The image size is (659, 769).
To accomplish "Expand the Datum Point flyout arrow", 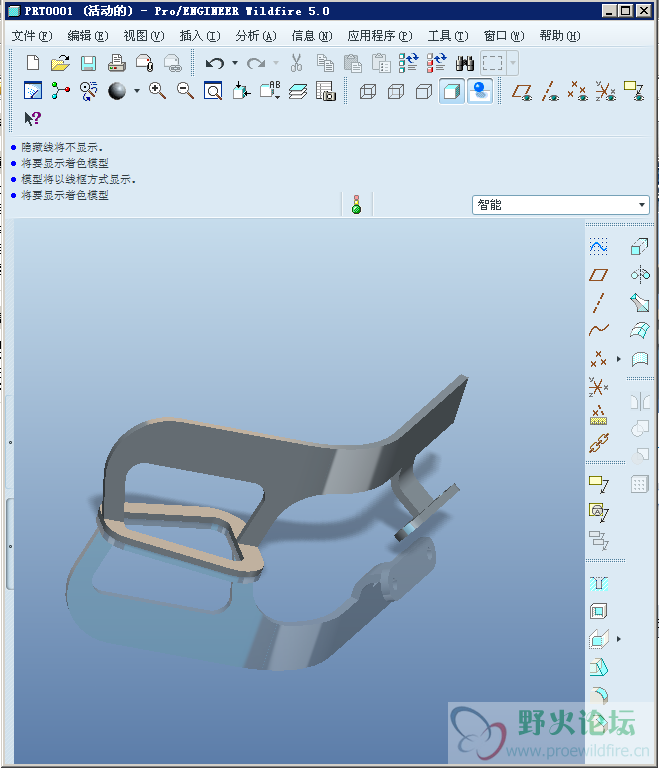I will pyautogui.click(x=619, y=359).
